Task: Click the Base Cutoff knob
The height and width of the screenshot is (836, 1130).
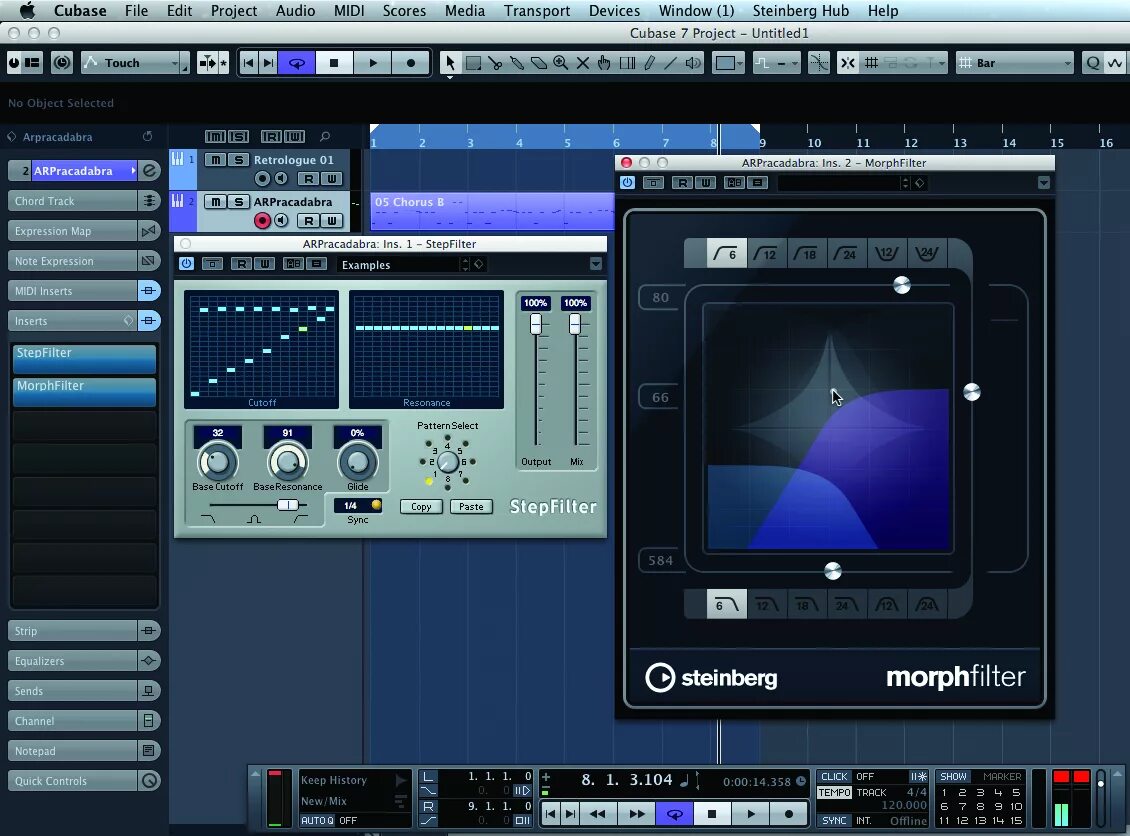Action: point(218,462)
